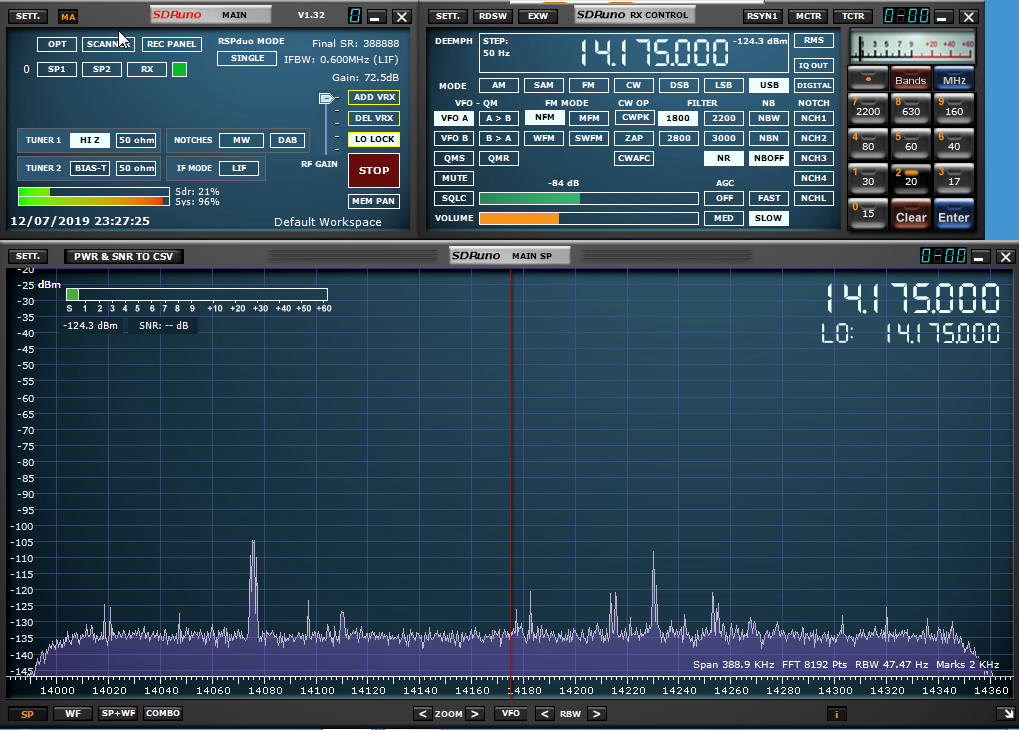1019x730 pixels.
Task: Select VFO B
Action: pyautogui.click(x=454, y=138)
